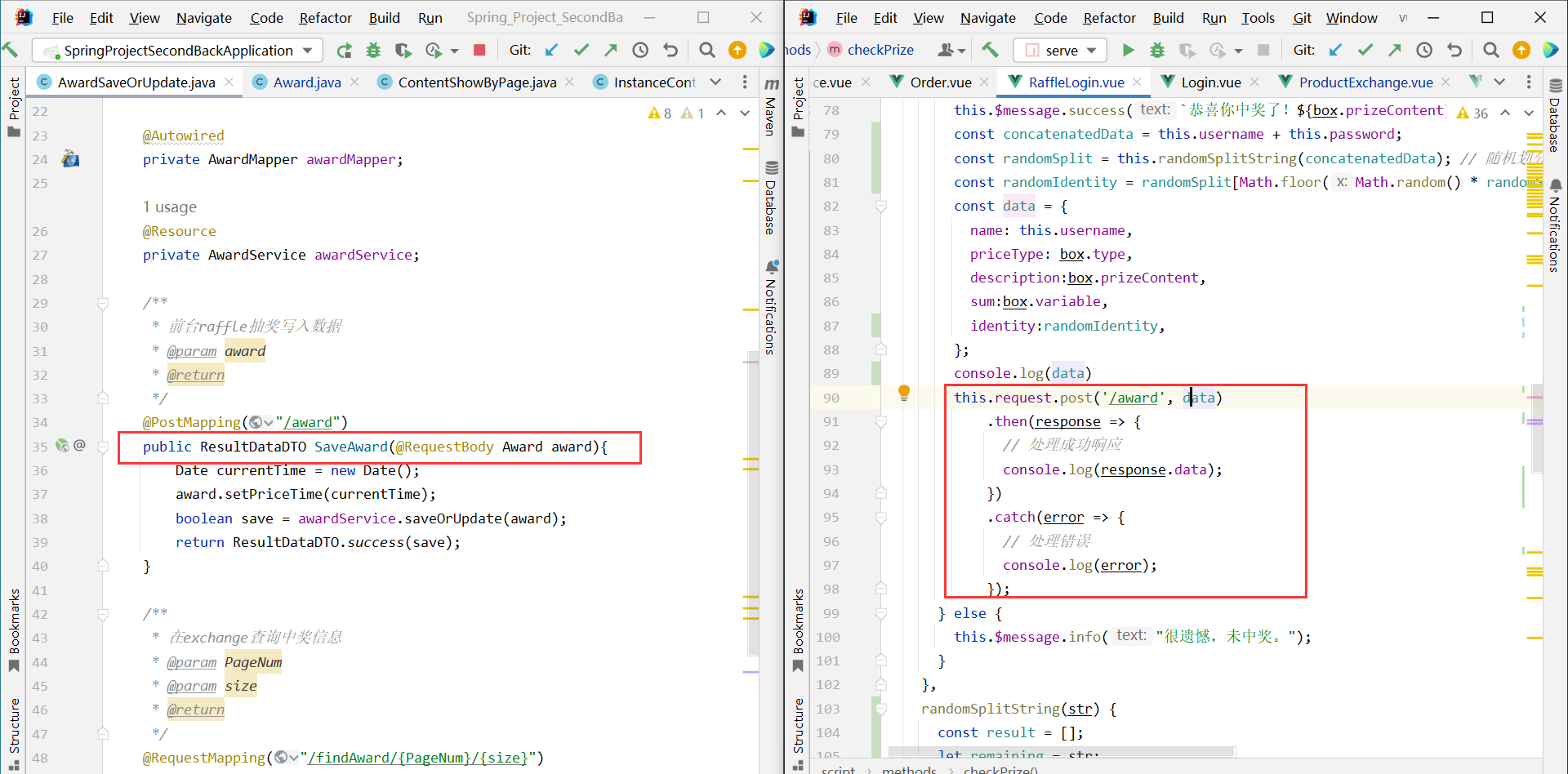
Task: Switch to Login.vue tab
Action: [x=1211, y=82]
